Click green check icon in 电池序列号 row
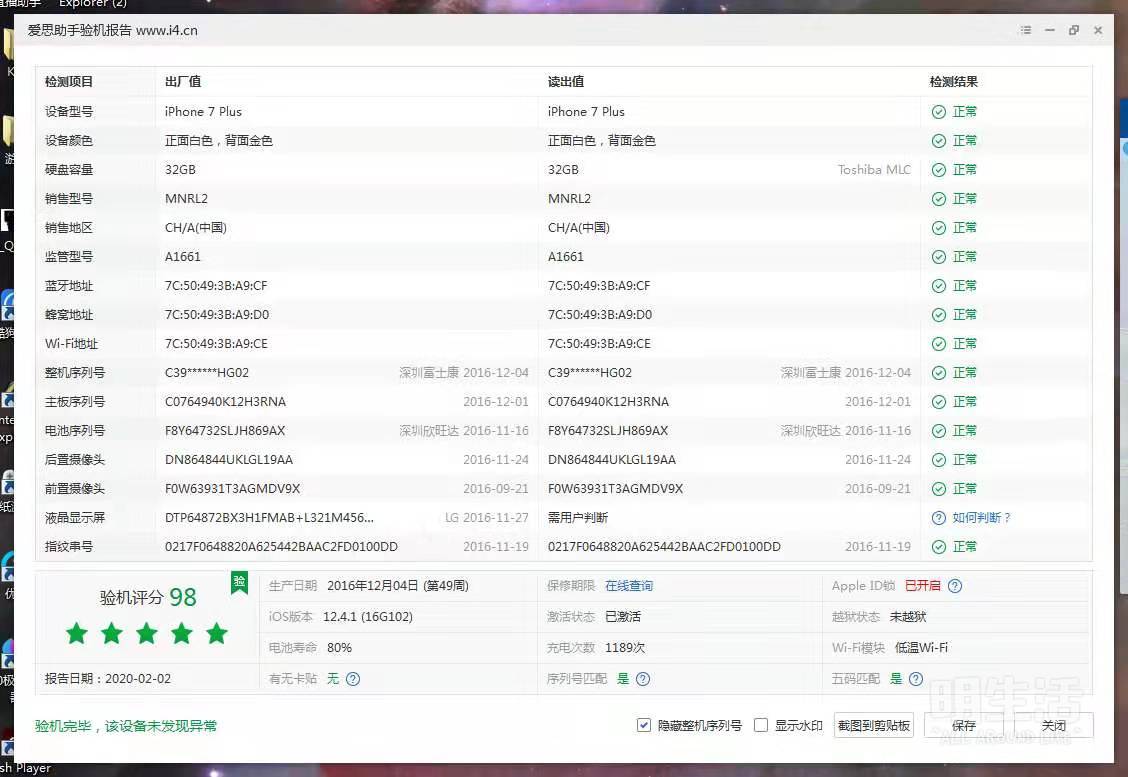Screen dimensions: 1128x777 point(939,430)
